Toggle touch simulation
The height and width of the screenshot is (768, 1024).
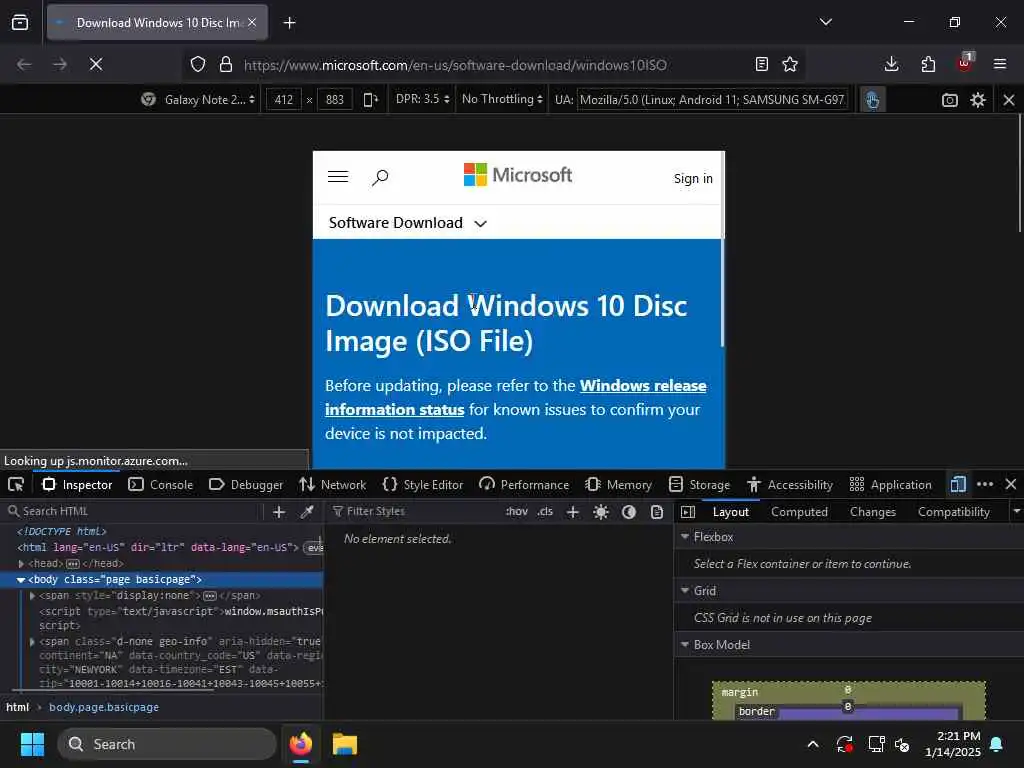click(872, 100)
